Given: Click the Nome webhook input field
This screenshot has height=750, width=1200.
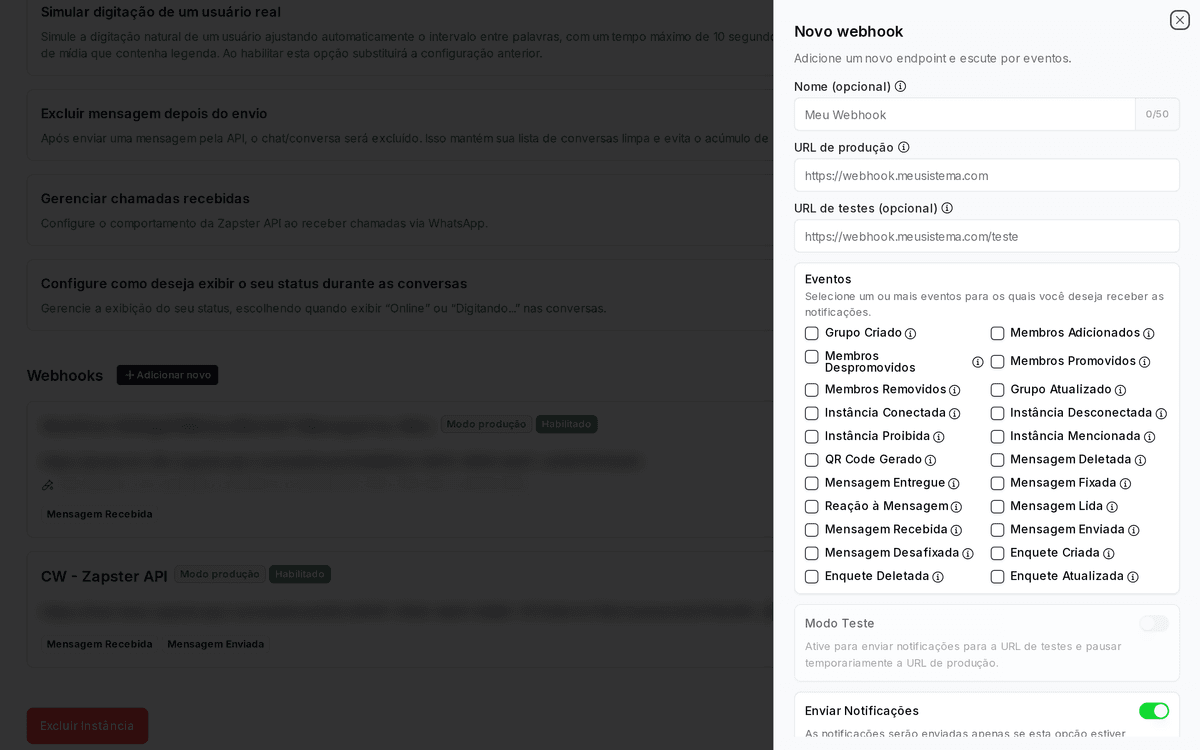Looking at the screenshot, I should click(x=964, y=115).
